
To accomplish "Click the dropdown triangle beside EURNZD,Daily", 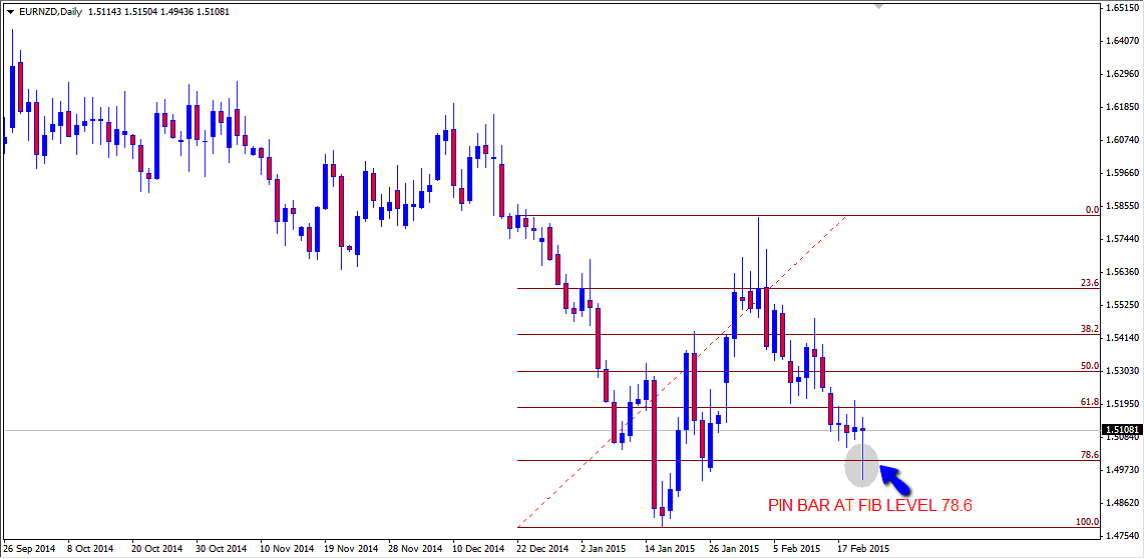I will pyautogui.click(x=10, y=12).
